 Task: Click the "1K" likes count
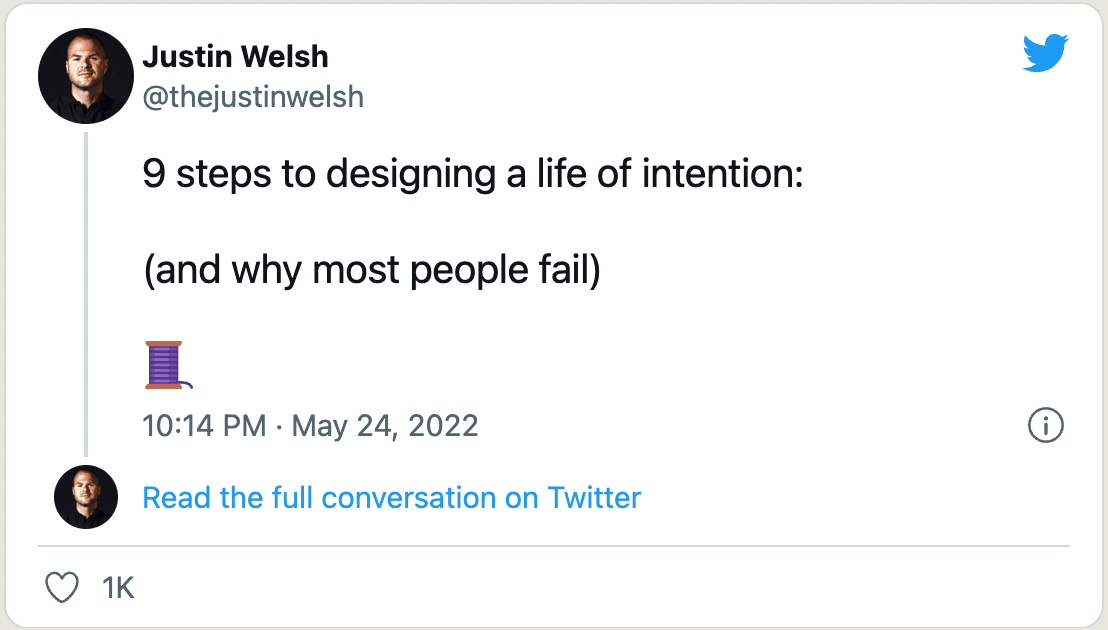tap(118, 588)
